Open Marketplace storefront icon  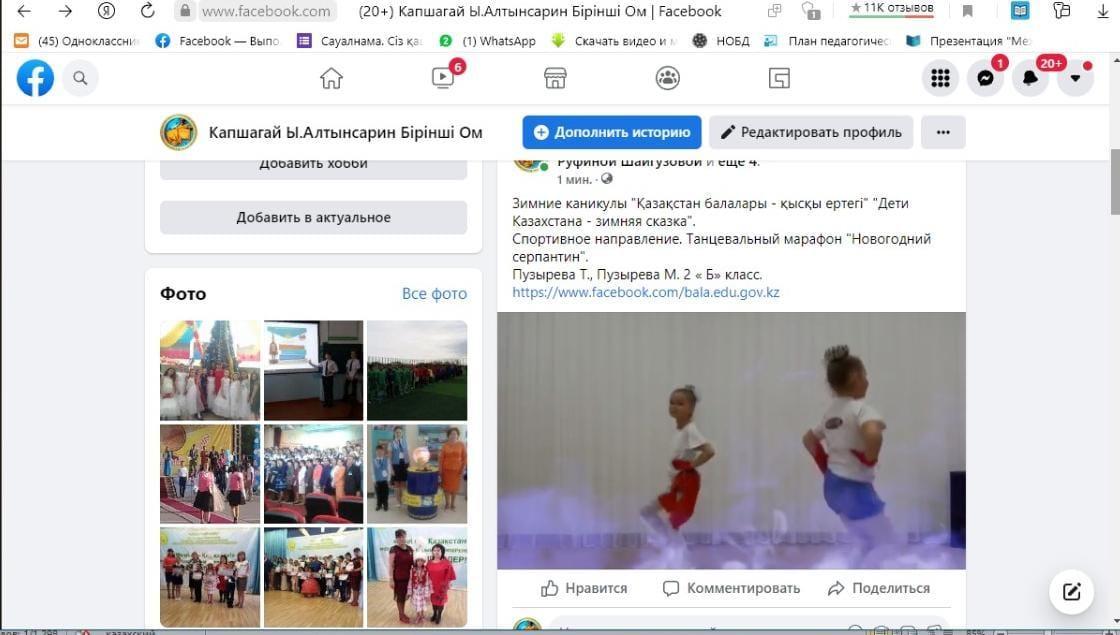click(555, 78)
